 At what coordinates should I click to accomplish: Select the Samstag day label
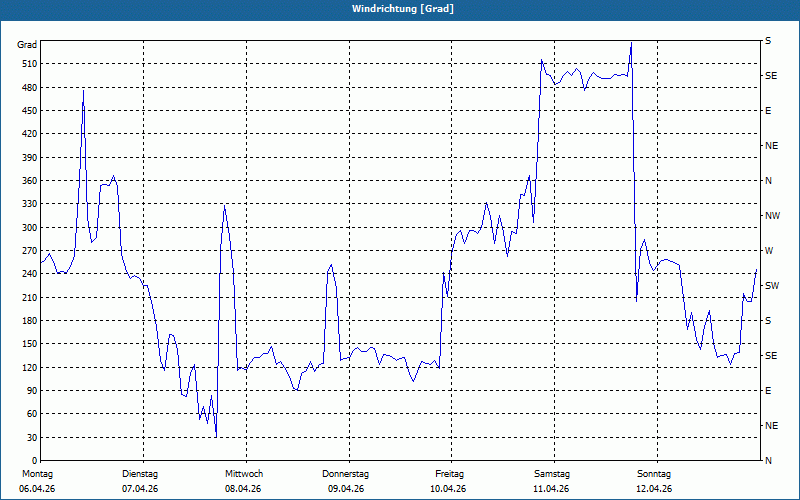552,474
